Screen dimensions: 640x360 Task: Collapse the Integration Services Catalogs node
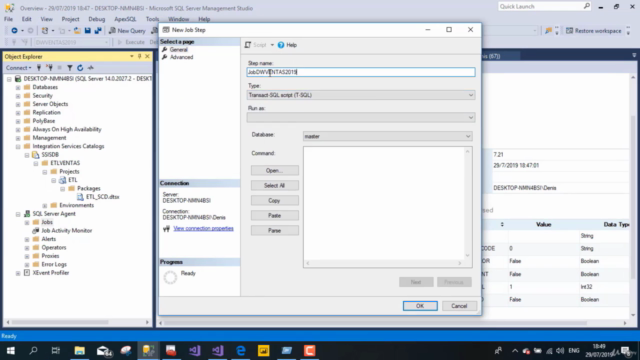(x=18, y=147)
